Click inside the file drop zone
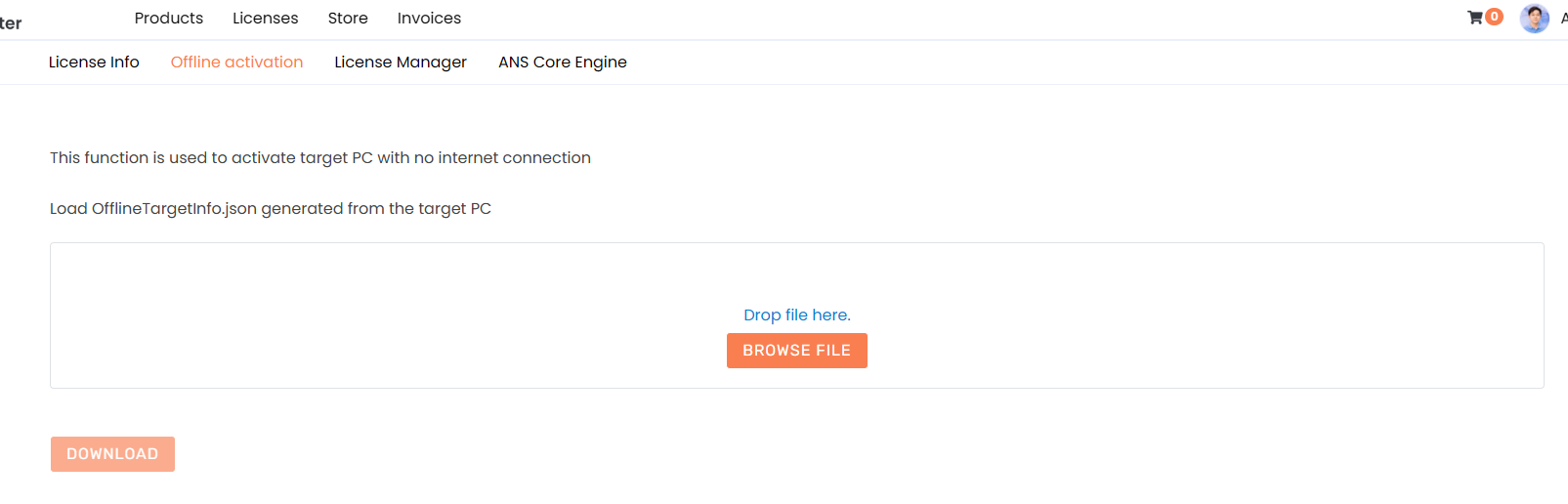 (391, 313)
